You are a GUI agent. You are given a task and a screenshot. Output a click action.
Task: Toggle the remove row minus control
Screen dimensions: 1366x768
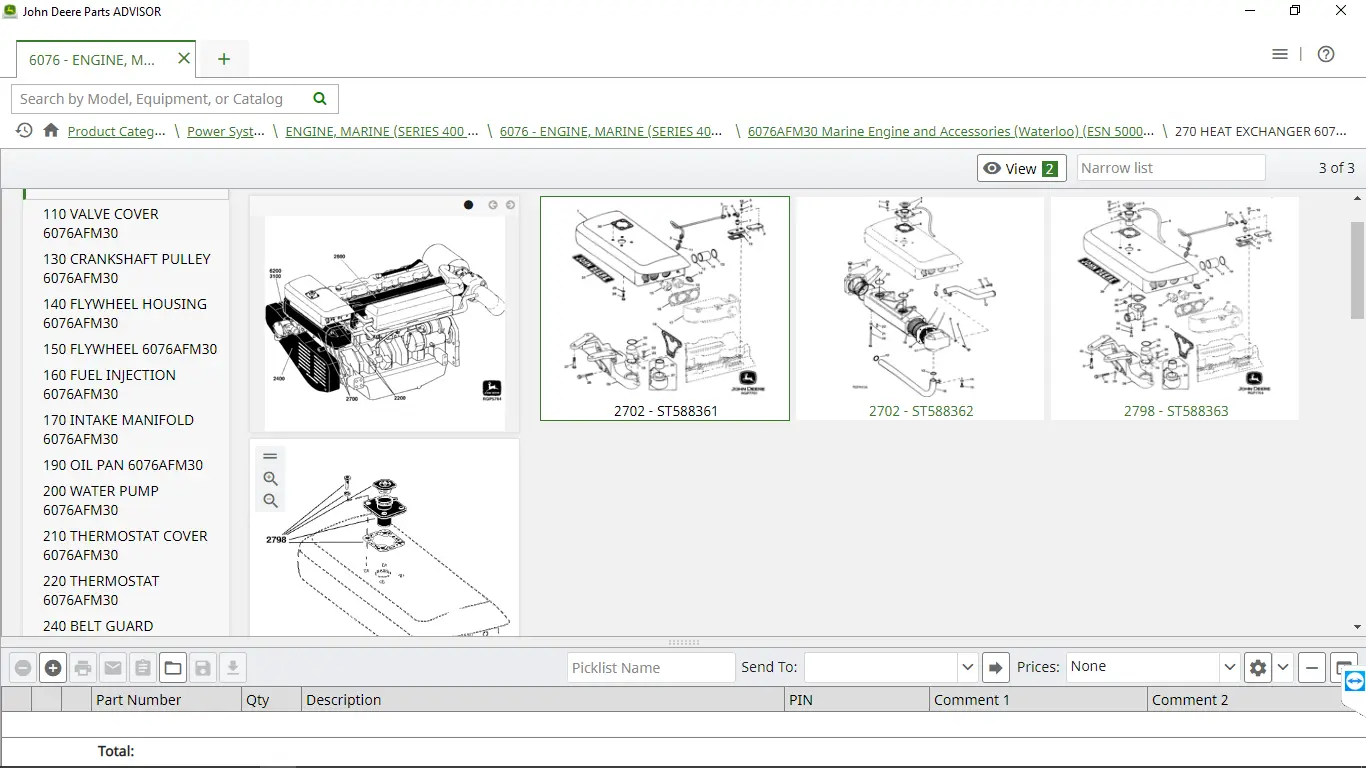click(23, 667)
